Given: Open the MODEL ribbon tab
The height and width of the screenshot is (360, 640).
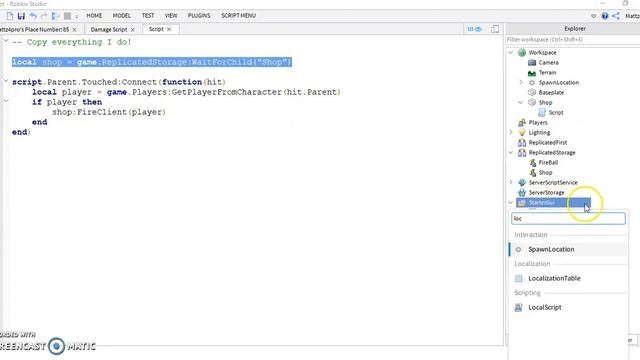Looking at the screenshot, I should (122, 16).
